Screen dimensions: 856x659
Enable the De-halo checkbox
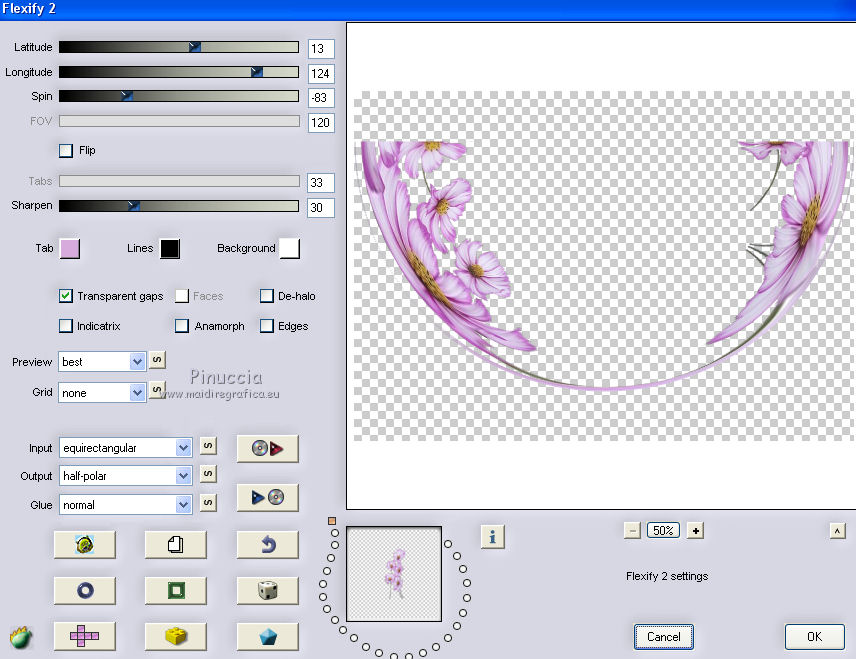(x=266, y=296)
